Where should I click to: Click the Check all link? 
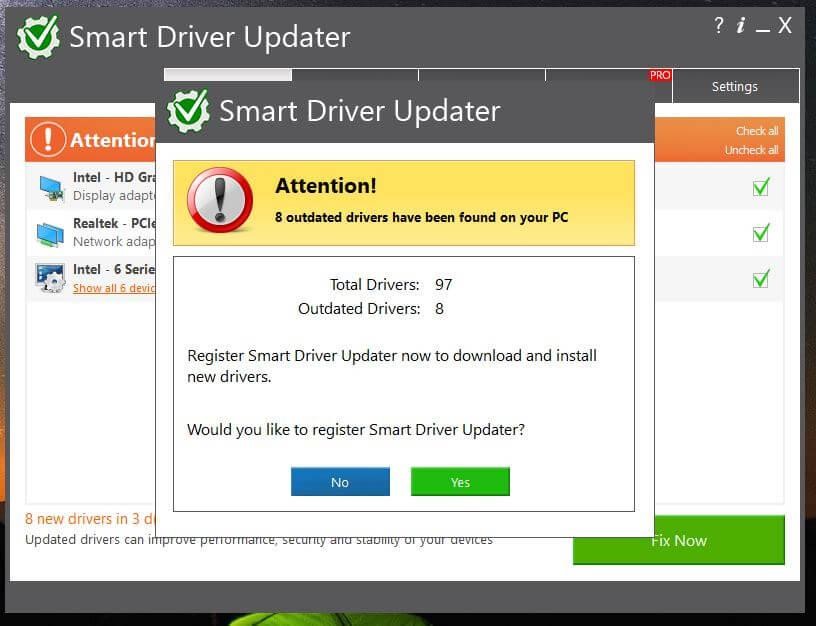[x=757, y=131]
